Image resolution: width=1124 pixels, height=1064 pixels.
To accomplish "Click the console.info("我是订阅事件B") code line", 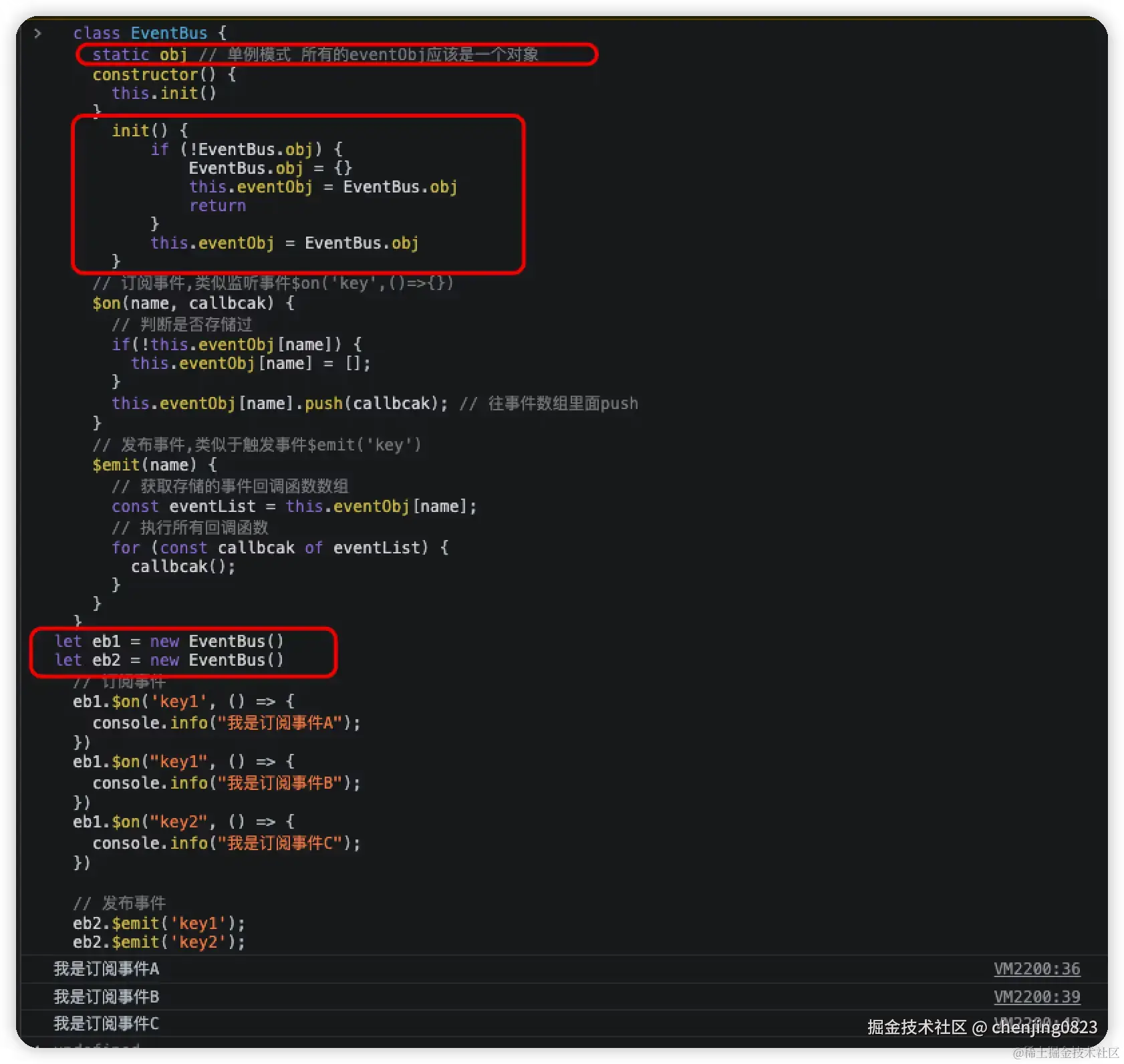I will (227, 783).
